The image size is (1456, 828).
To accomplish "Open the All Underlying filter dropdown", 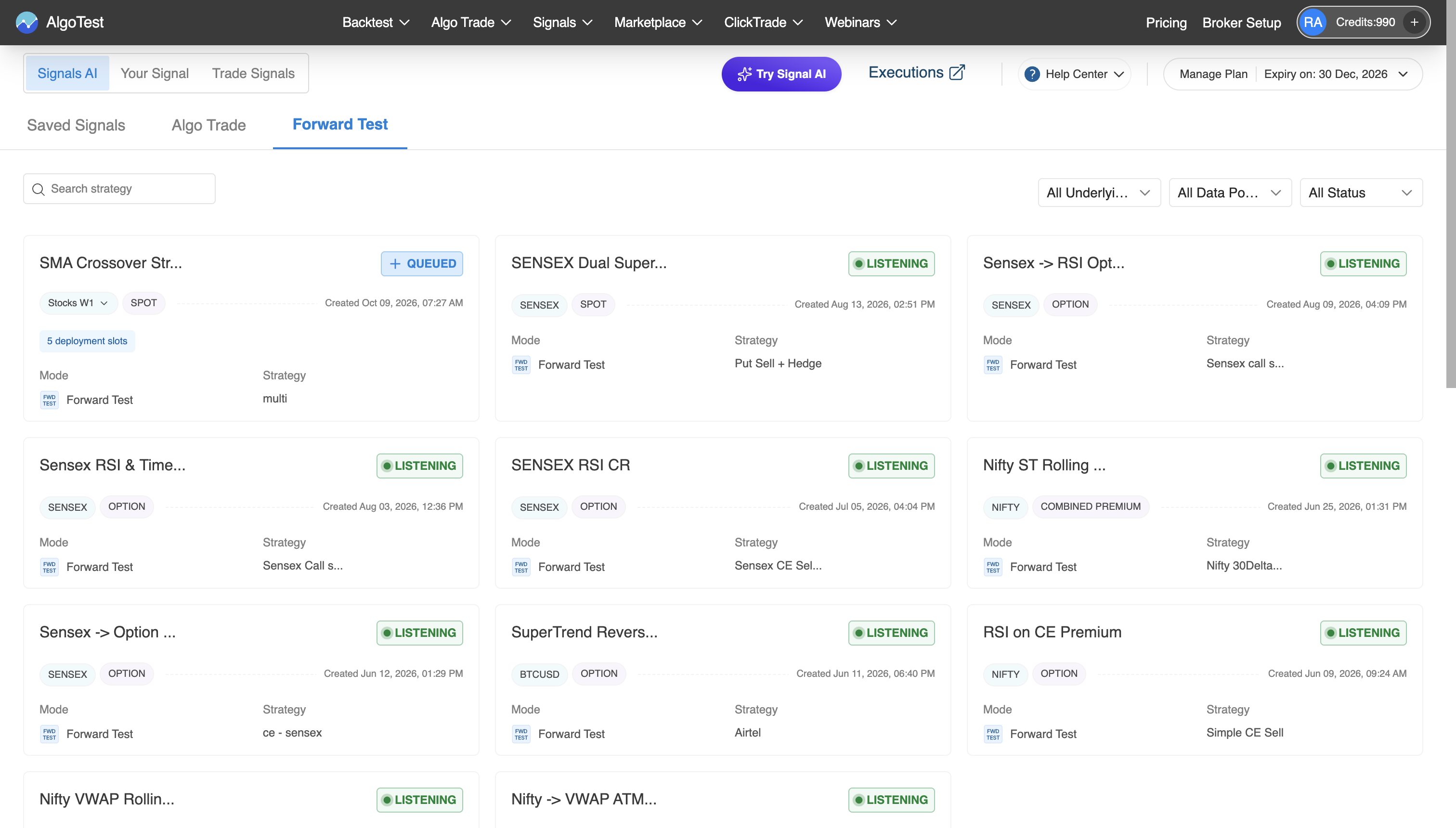I will (x=1099, y=193).
